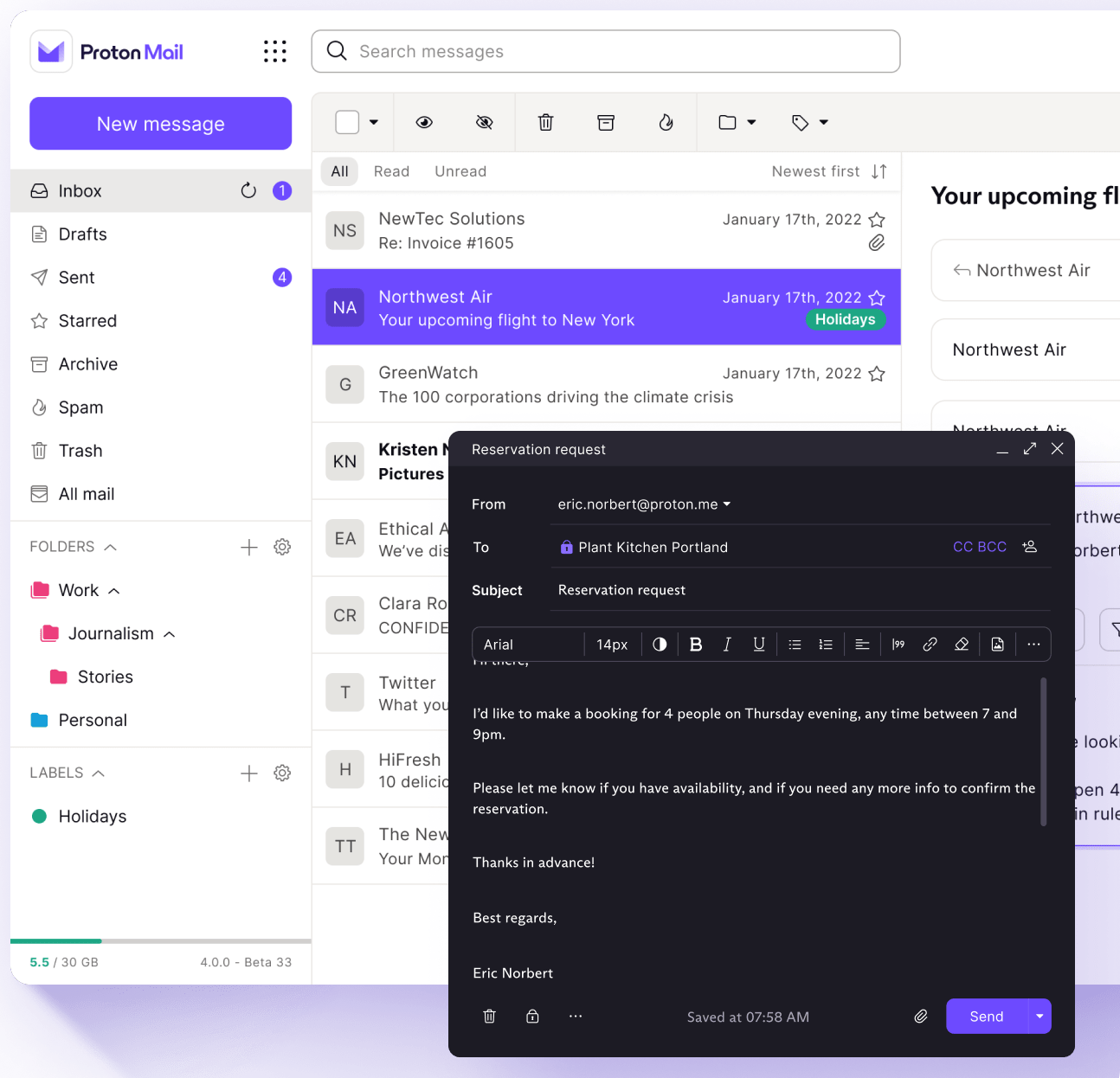Viewport: 1120px width, 1078px height.
Task: Click the New message button
Action: pyautogui.click(x=160, y=124)
